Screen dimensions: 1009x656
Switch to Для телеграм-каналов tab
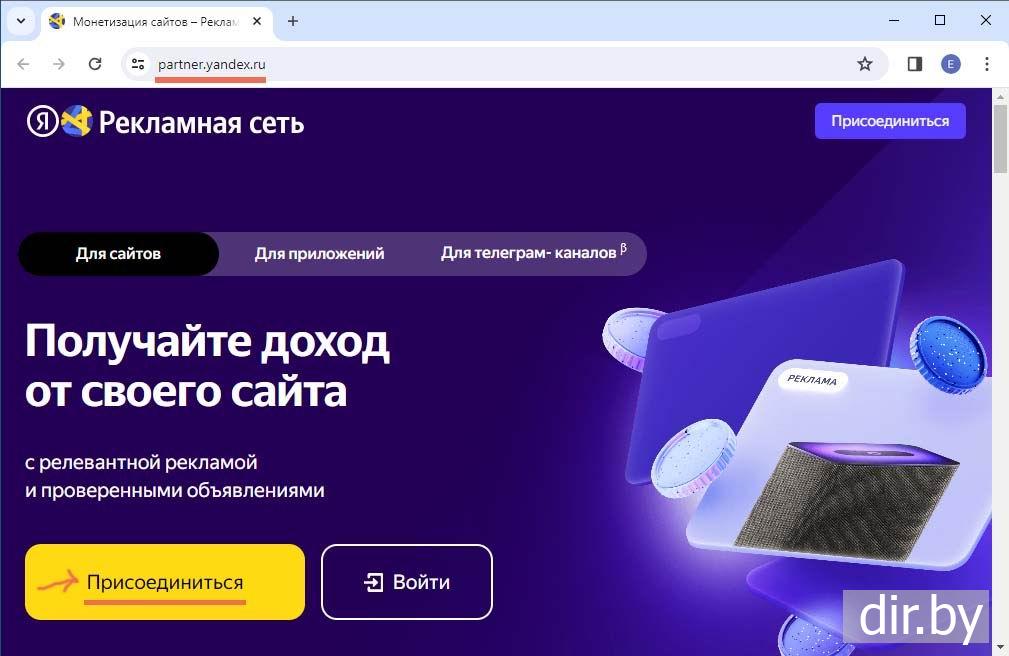(533, 253)
